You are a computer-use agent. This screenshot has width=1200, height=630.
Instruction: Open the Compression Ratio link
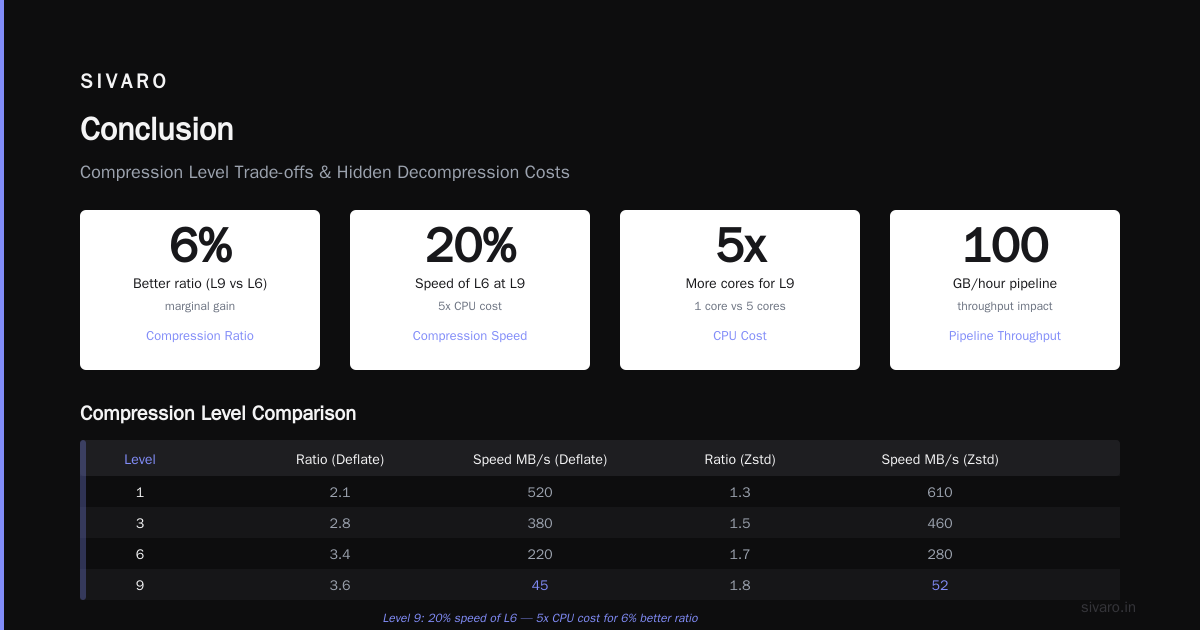(200, 336)
